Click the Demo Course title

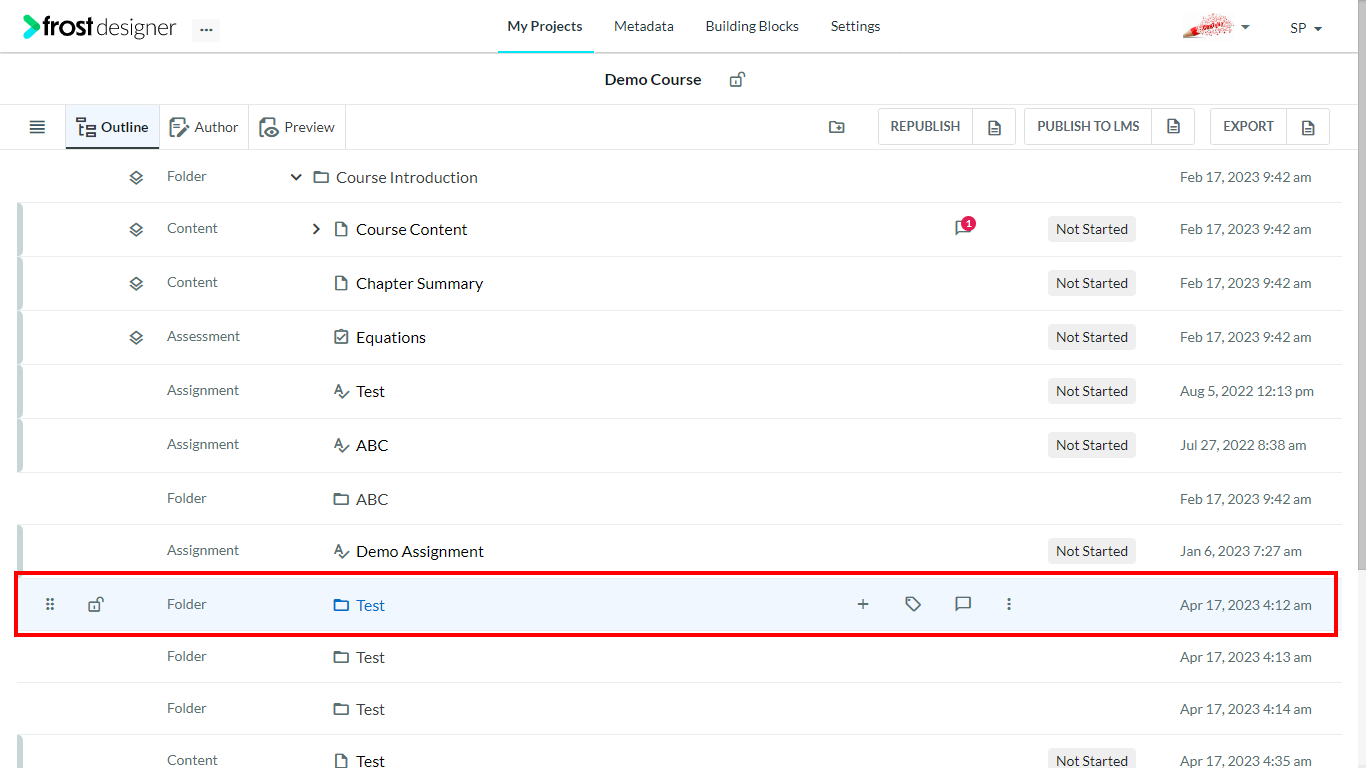tap(653, 79)
